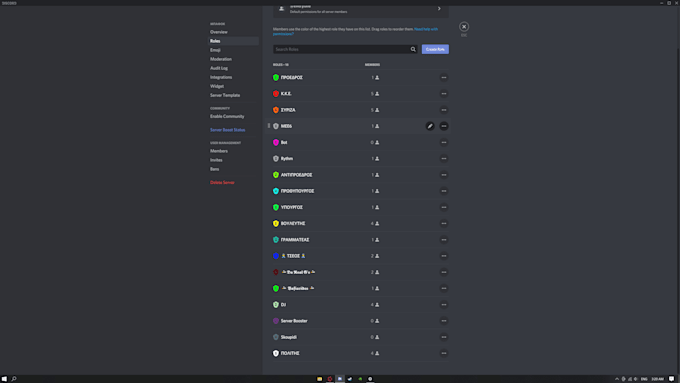Open the more options menu for ΑΝΤΙΠΡΟΕΔΡΟΣ role
Viewport: 680px width, 383px height.
coord(444,175)
